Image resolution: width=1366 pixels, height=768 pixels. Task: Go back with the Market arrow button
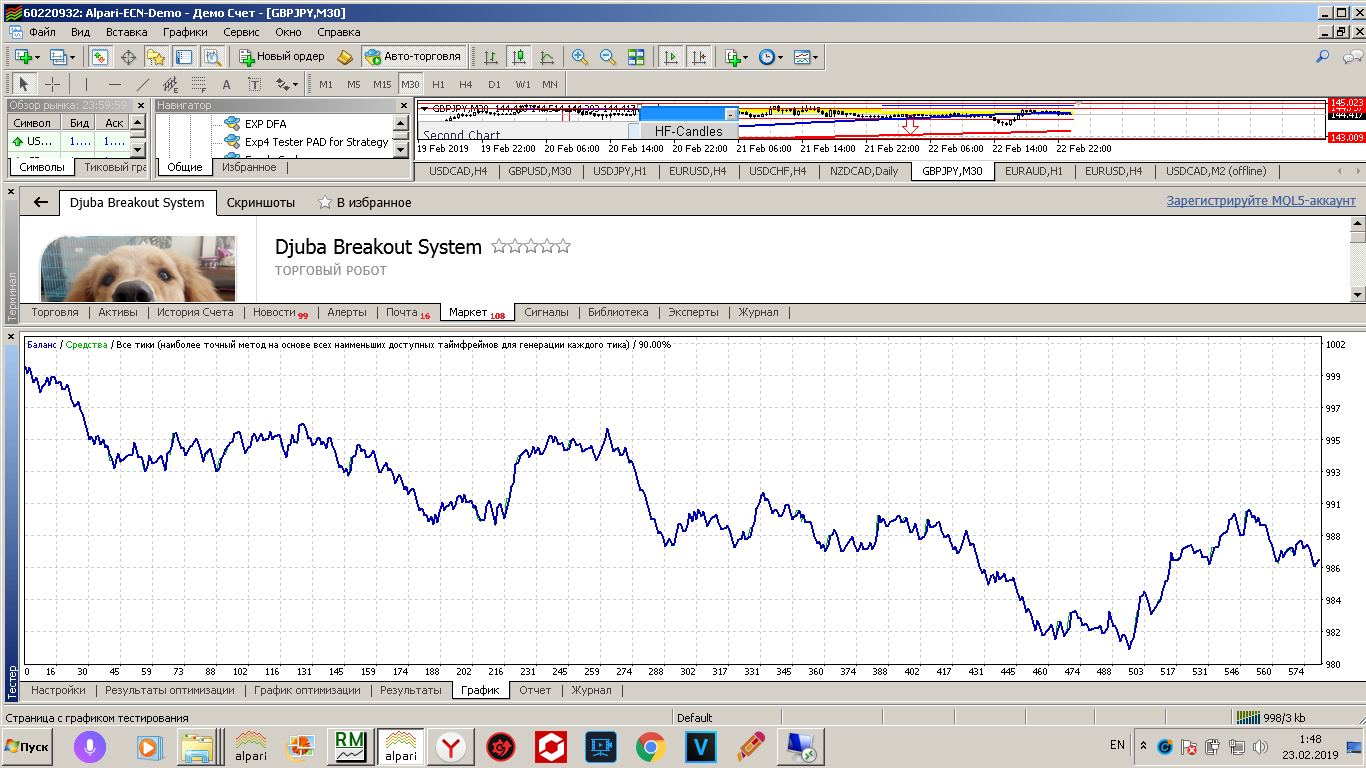[x=41, y=202]
